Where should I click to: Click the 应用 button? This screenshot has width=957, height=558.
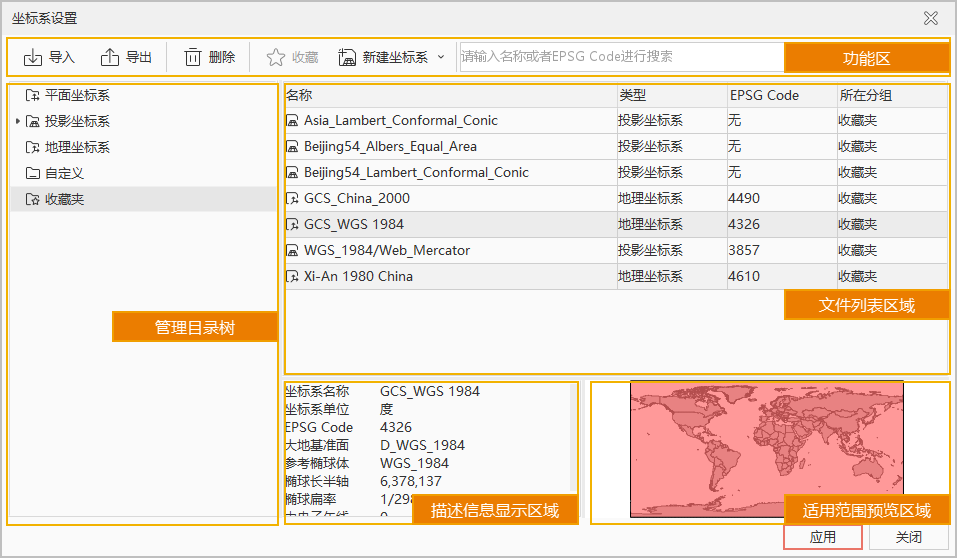point(823,537)
